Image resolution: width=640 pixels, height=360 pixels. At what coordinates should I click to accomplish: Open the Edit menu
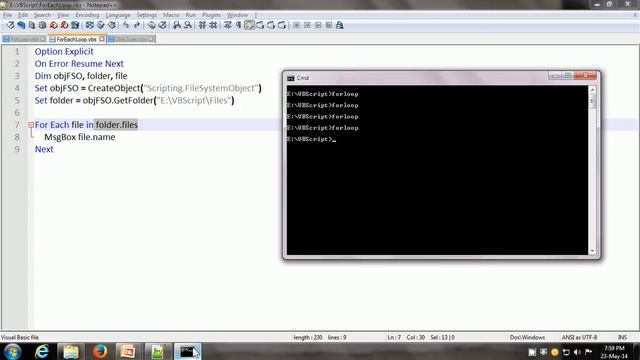(23, 15)
